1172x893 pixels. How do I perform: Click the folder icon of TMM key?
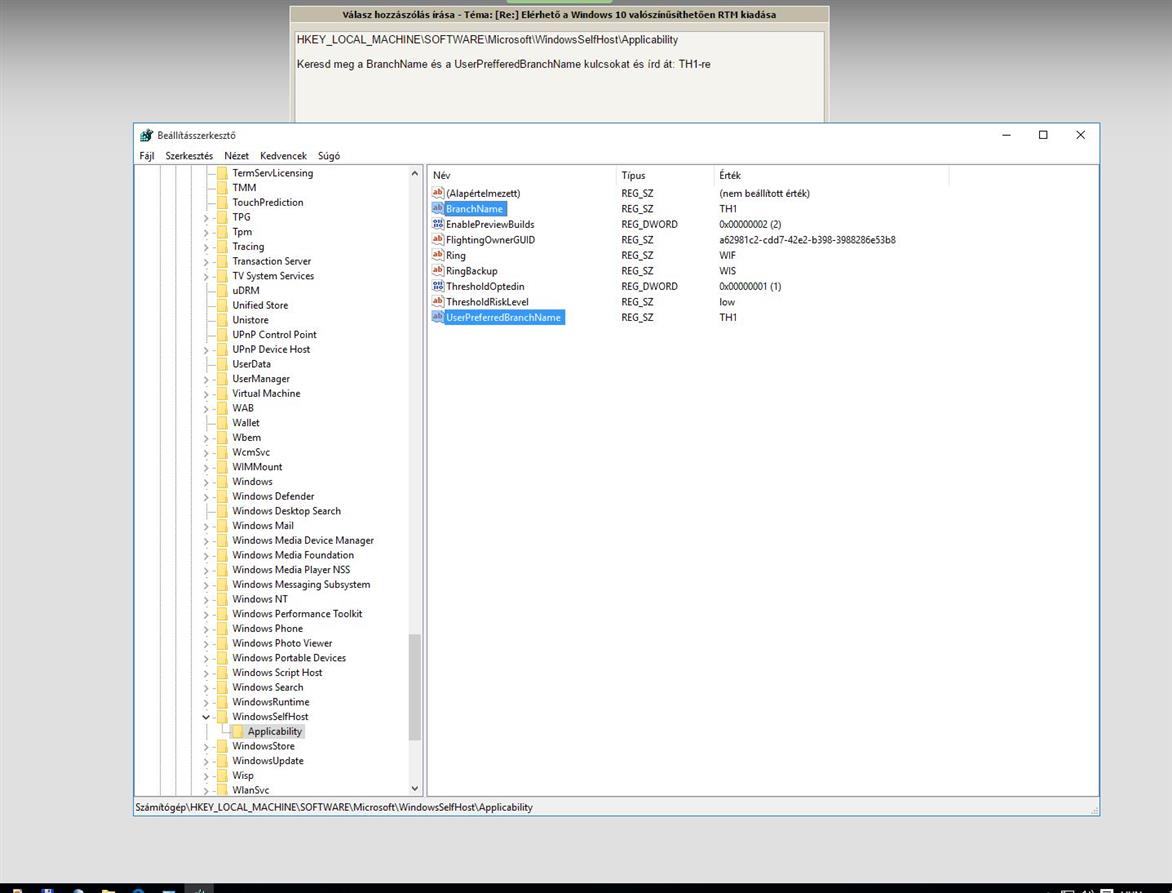click(x=222, y=188)
